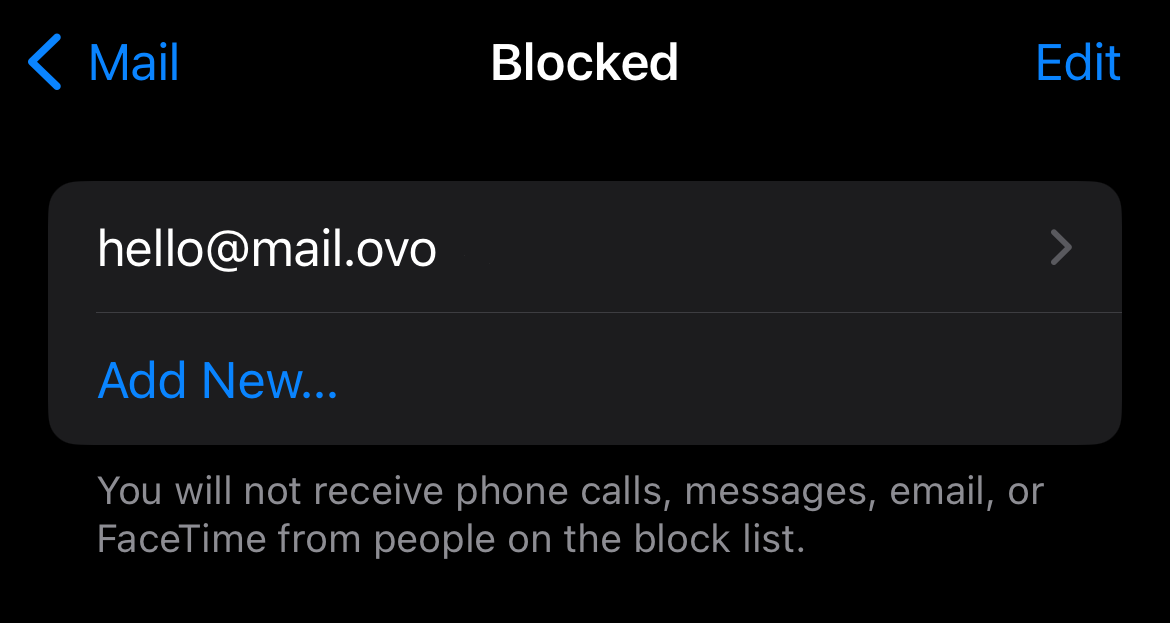
Task: Click the dark blocked contacts list card
Action: click(585, 313)
